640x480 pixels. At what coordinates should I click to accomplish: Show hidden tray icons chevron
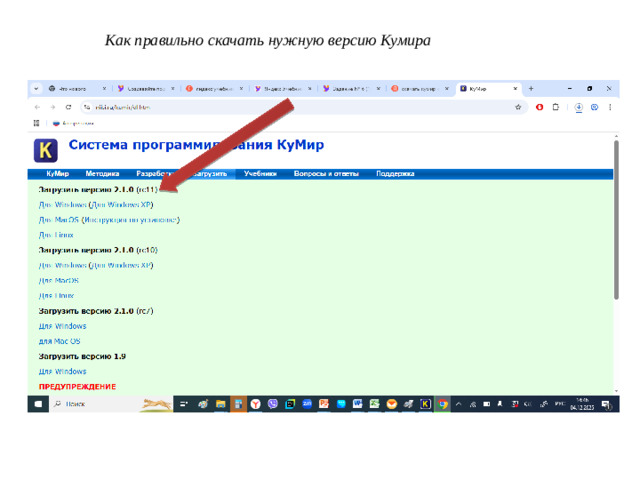(x=458, y=404)
